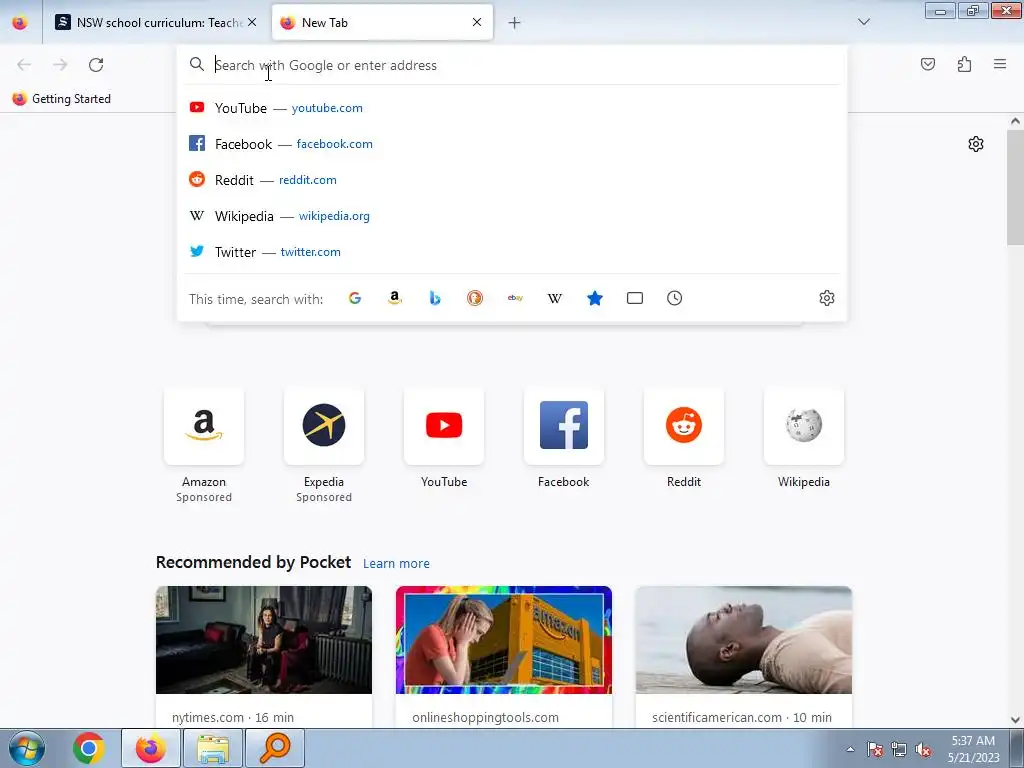The image size is (1024, 768).
Task: Click the muted volume tray icon
Action: [923, 750]
